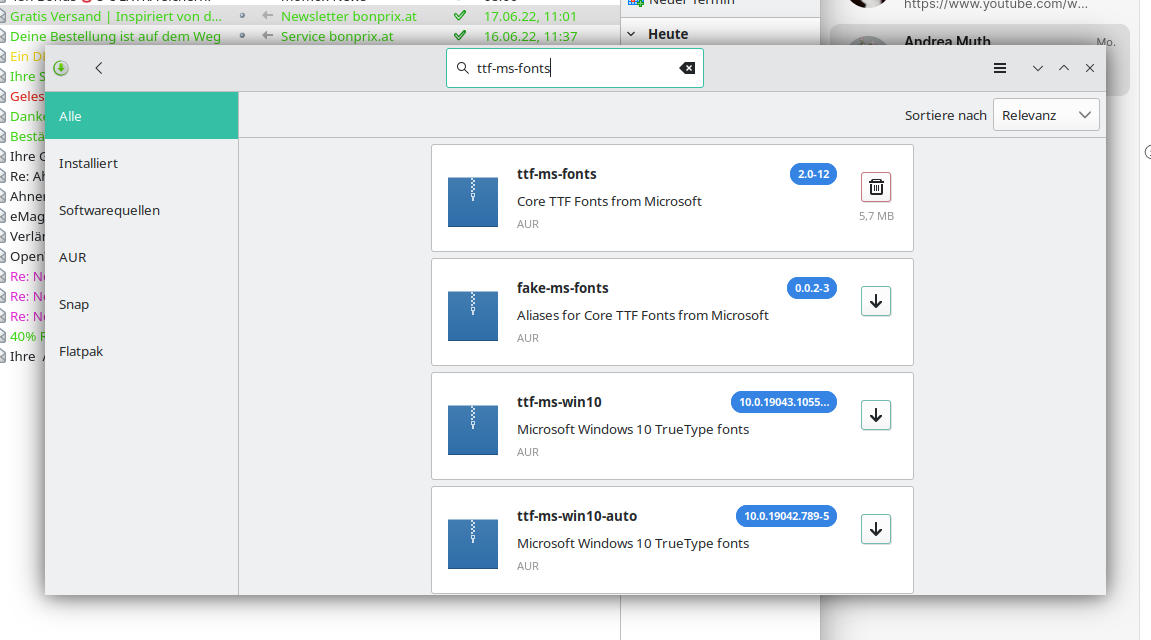Image resolution: width=1151 pixels, height=640 pixels.
Task: Click the trash icon to remove ttf-ms-fonts
Action: click(875, 187)
